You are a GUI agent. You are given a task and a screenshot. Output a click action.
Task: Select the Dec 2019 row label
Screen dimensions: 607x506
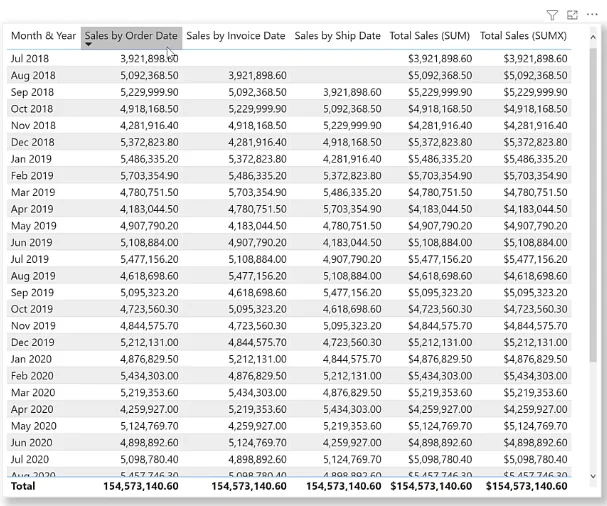[33, 343]
